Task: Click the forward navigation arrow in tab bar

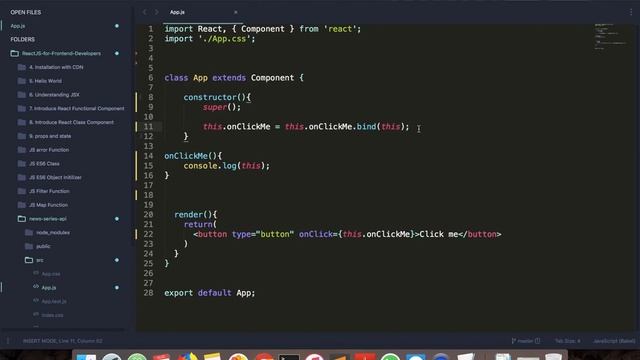Action: pos(156,12)
